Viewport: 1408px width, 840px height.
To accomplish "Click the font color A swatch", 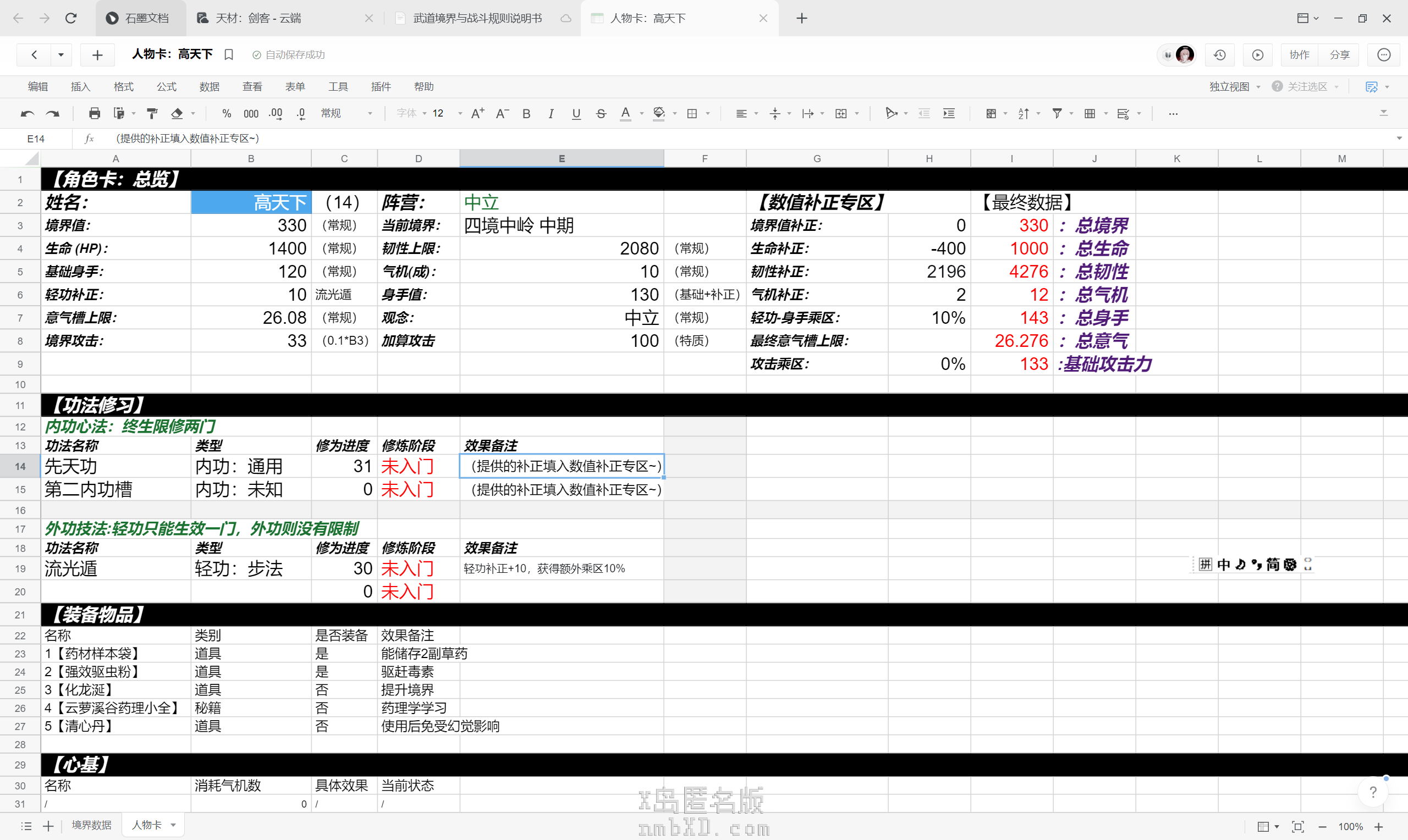I will pyautogui.click(x=625, y=114).
